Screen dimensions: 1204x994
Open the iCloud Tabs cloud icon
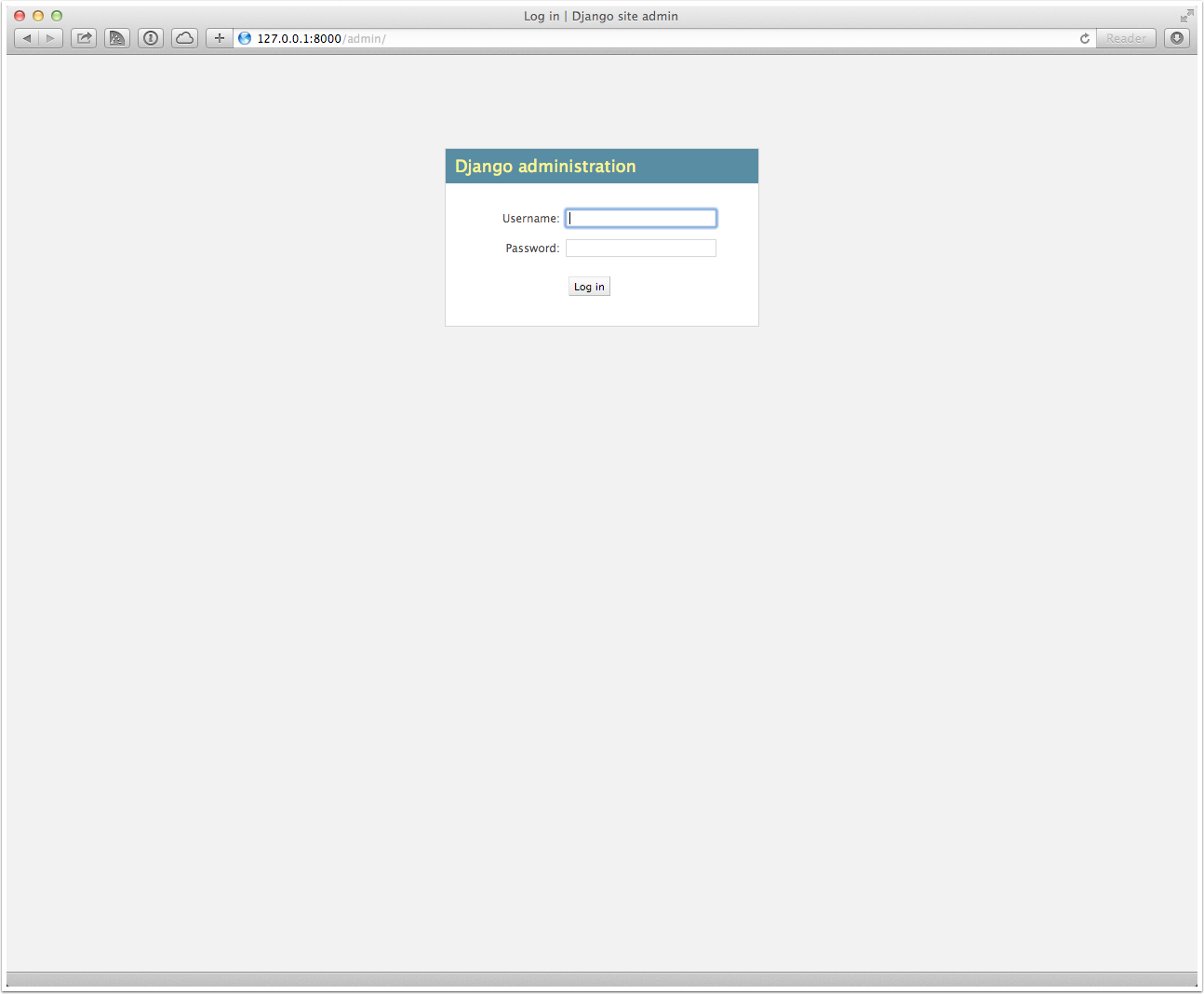[x=184, y=38]
